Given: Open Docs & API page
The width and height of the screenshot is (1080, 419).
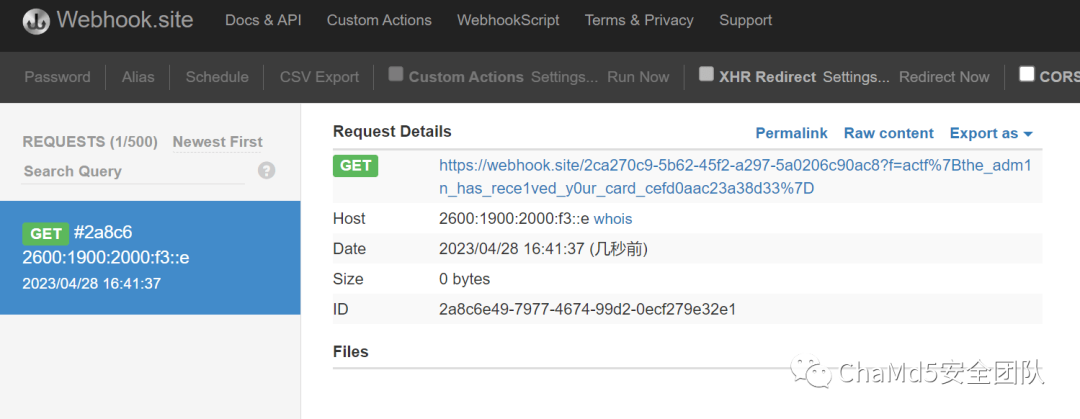Looking at the screenshot, I should click(263, 21).
